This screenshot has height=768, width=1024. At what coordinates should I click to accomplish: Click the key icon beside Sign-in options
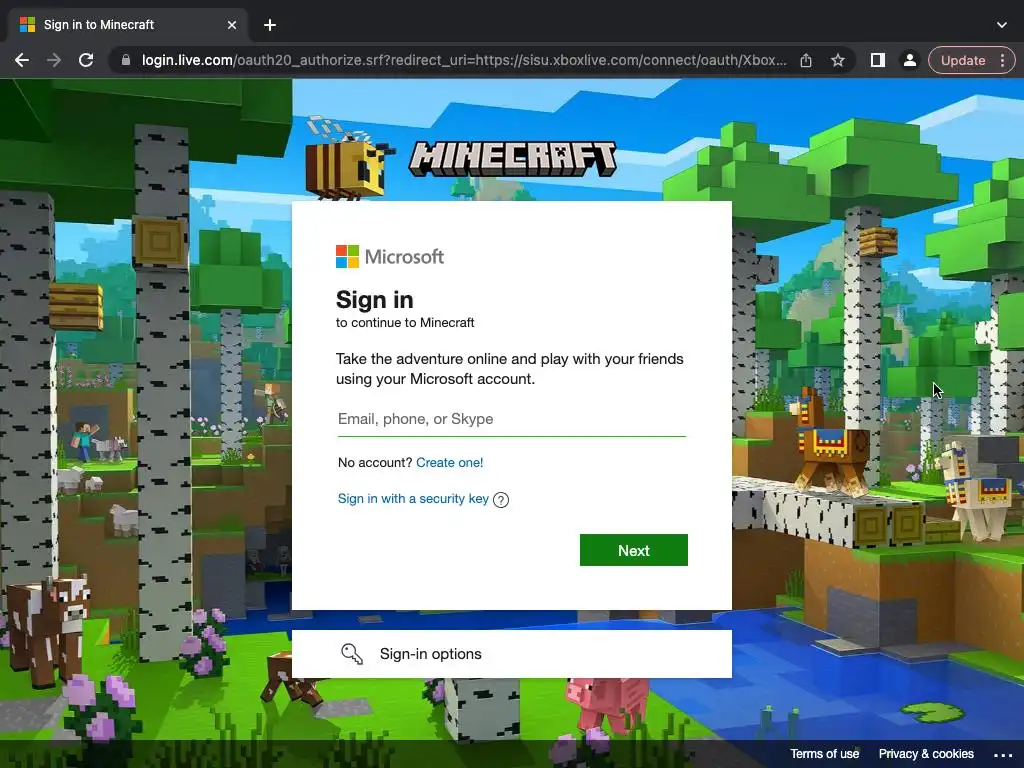click(x=351, y=654)
